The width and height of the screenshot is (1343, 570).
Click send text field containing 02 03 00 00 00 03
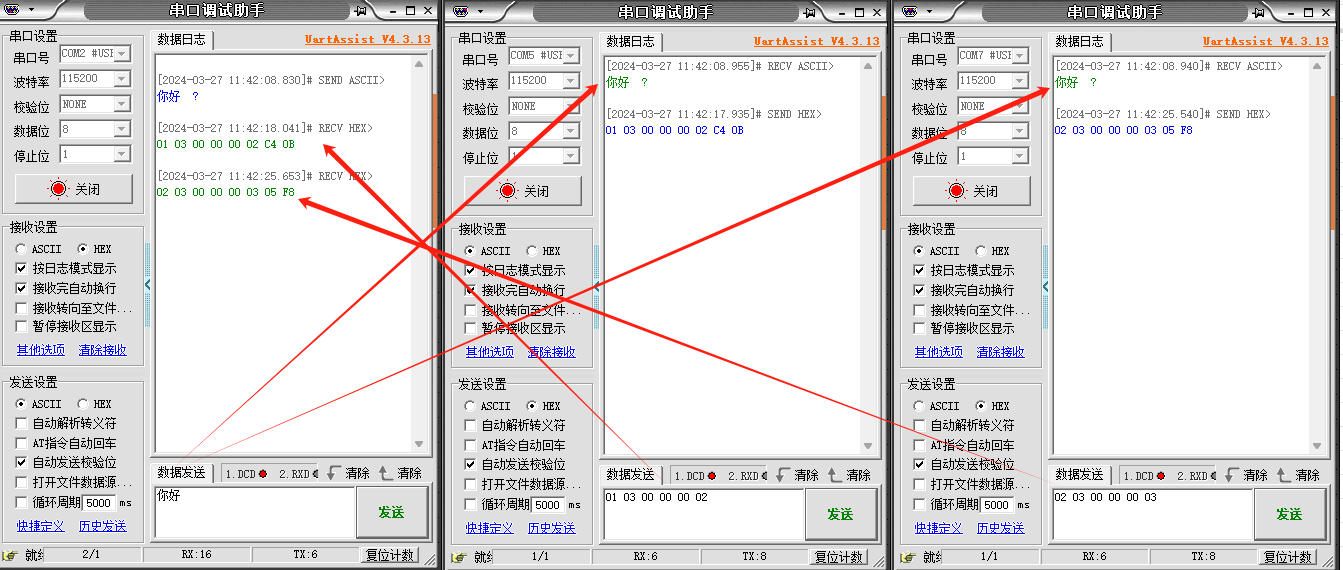(1150, 514)
